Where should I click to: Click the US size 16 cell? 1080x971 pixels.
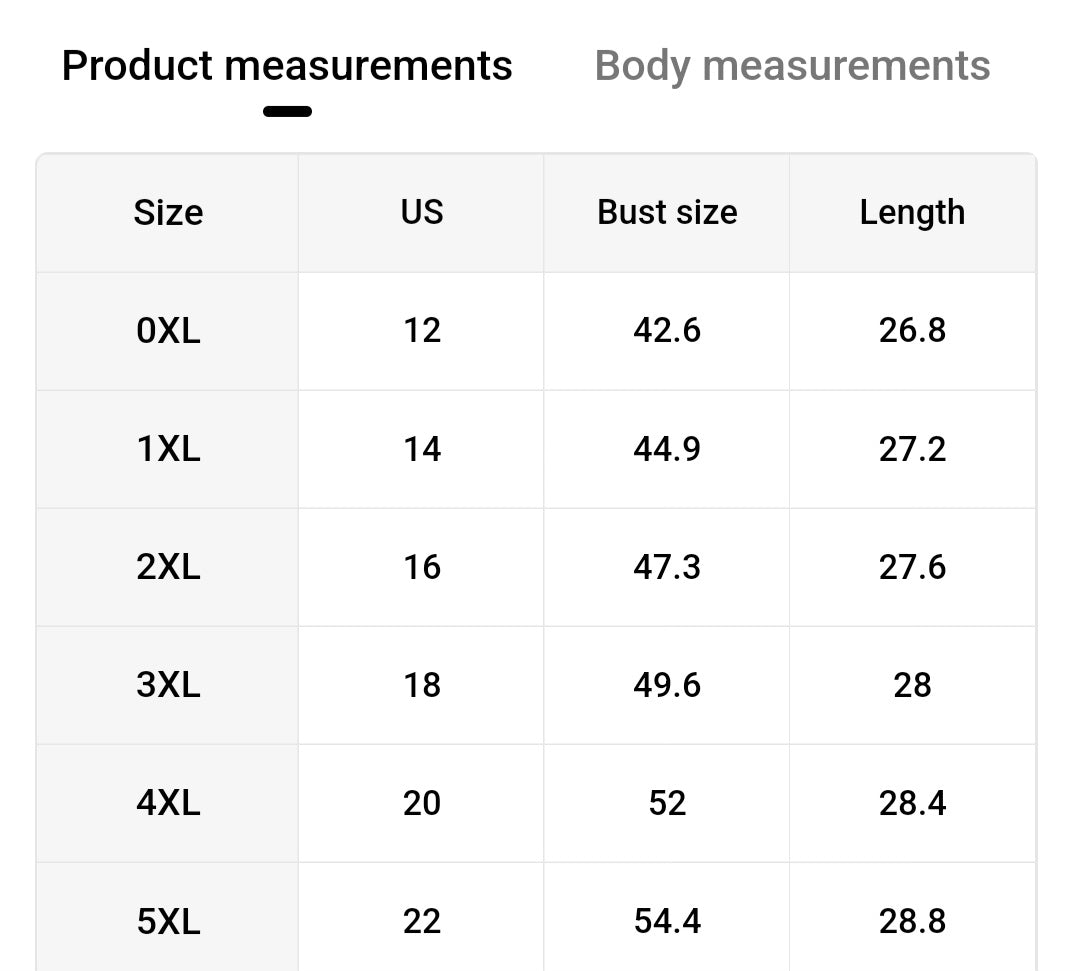point(421,567)
